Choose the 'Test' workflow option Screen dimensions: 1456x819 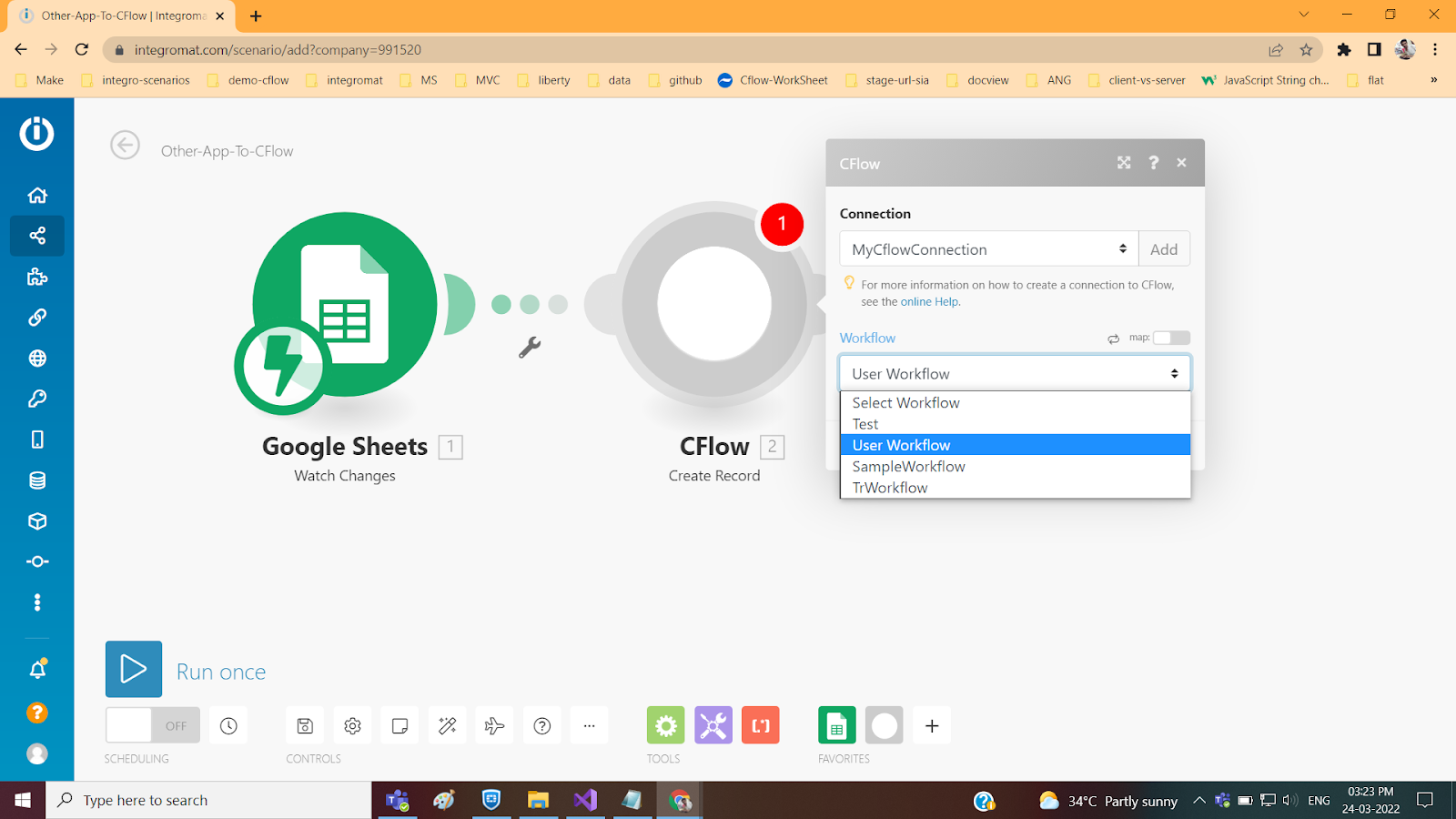click(x=1015, y=424)
